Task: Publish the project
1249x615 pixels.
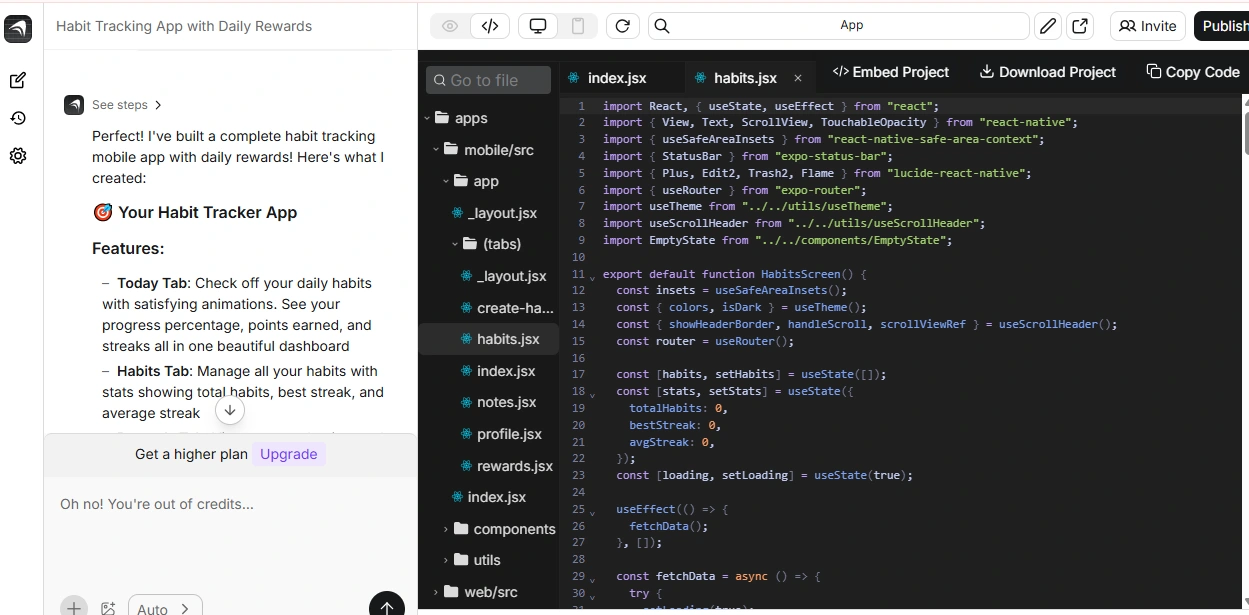Action: coord(1225,25)
